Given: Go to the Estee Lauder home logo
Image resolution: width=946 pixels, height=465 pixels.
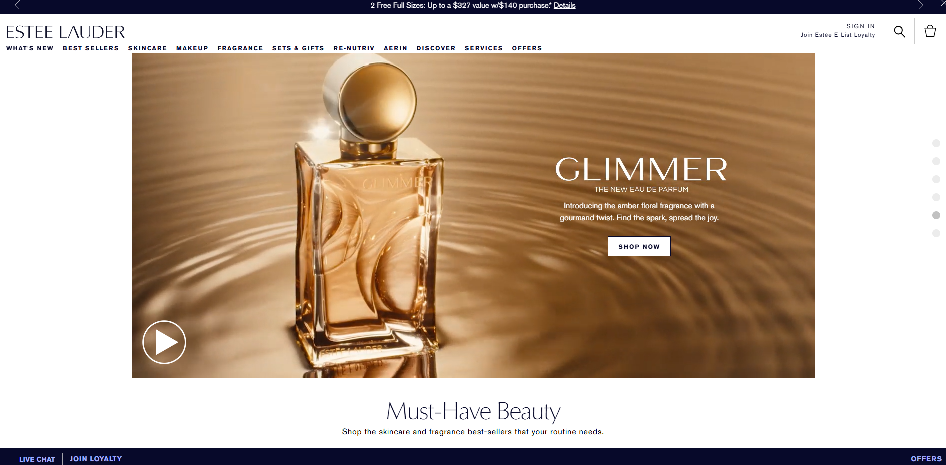Looking at the screenshot, I should point(66,32).
